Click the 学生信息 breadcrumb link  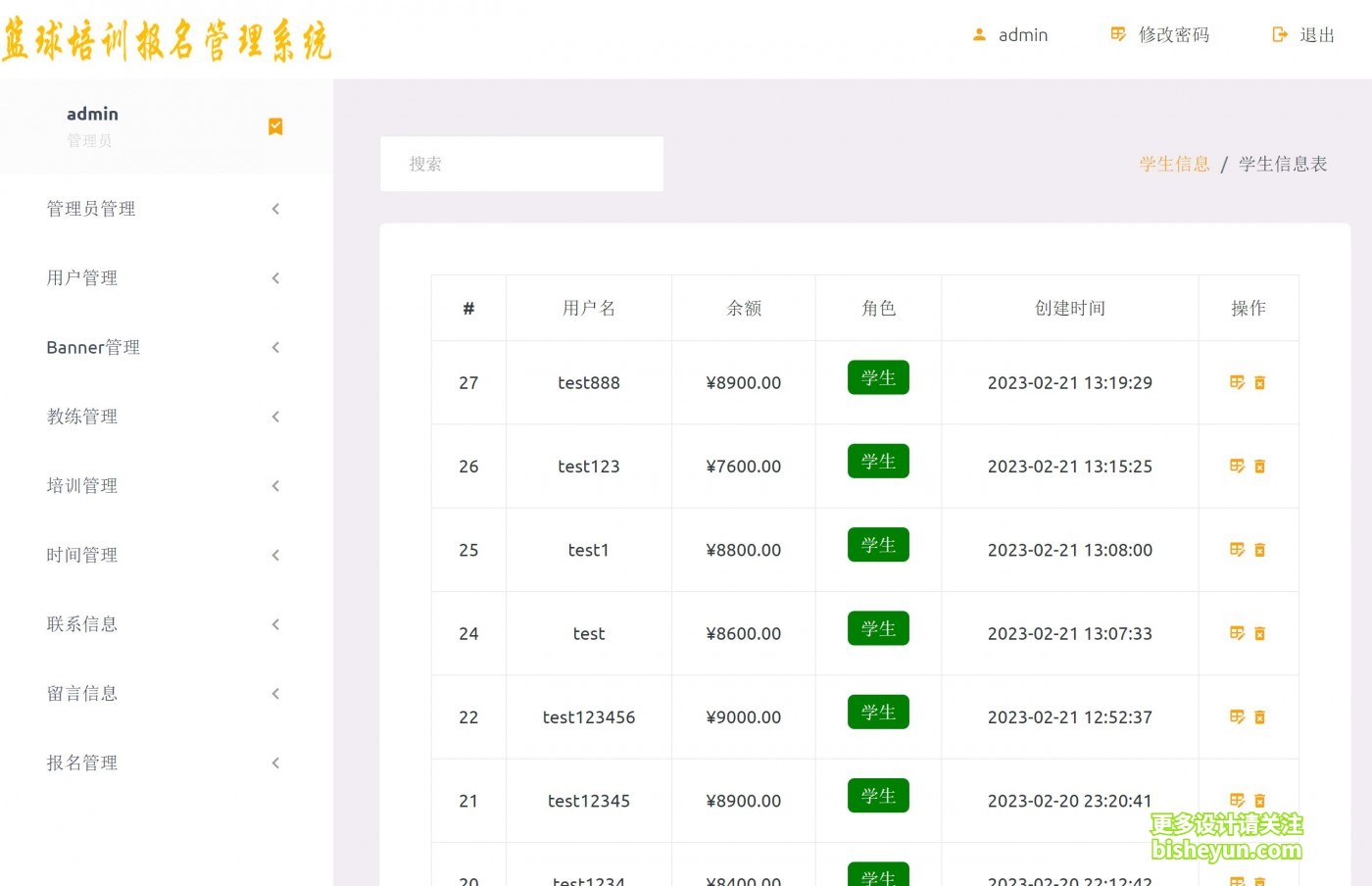coord(1174,164)
